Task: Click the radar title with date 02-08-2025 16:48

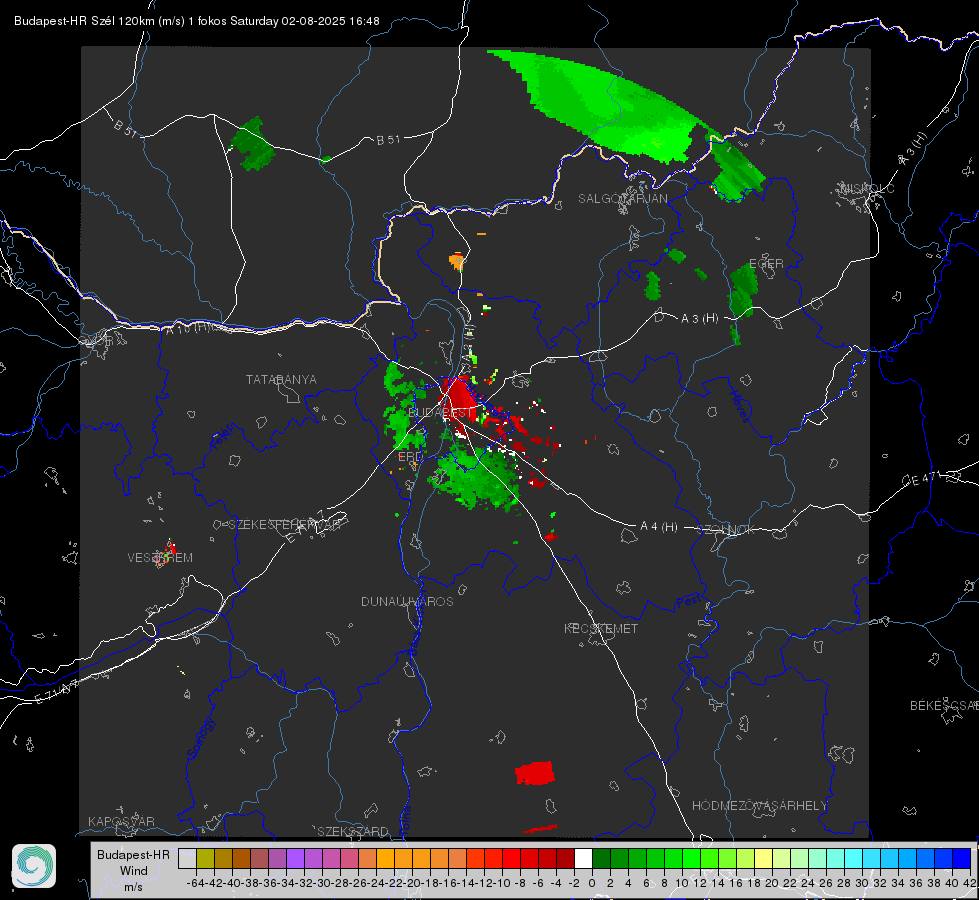Action: click(197, 21)
